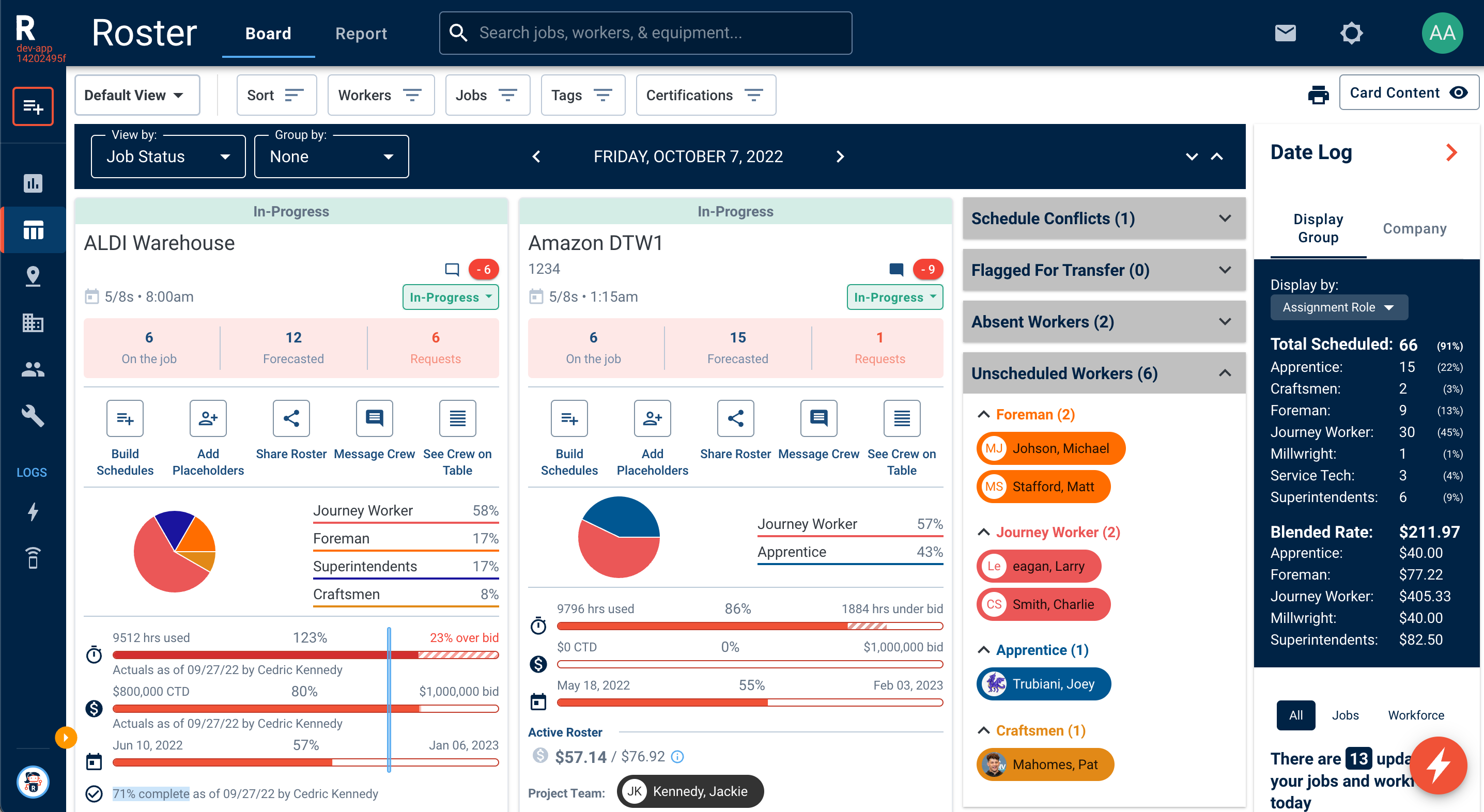Open Amazon DTW1 comment bubble icon
Screen dimensions: 1484x812
[x=896, y=269]
